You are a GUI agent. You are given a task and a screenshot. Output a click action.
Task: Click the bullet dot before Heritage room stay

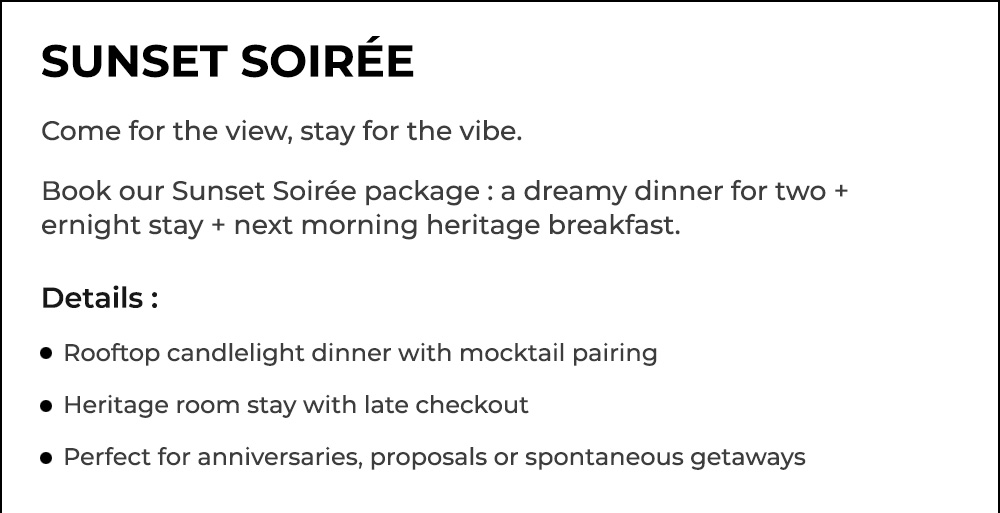46,406
